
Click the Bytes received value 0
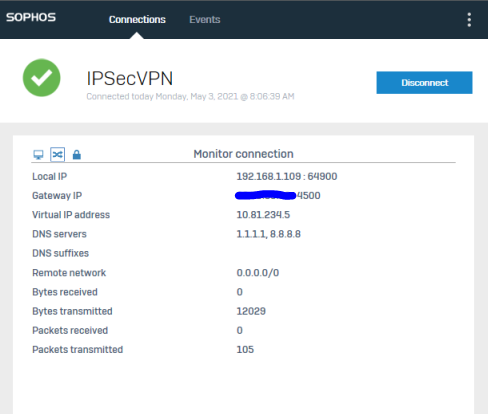(240, 292)
